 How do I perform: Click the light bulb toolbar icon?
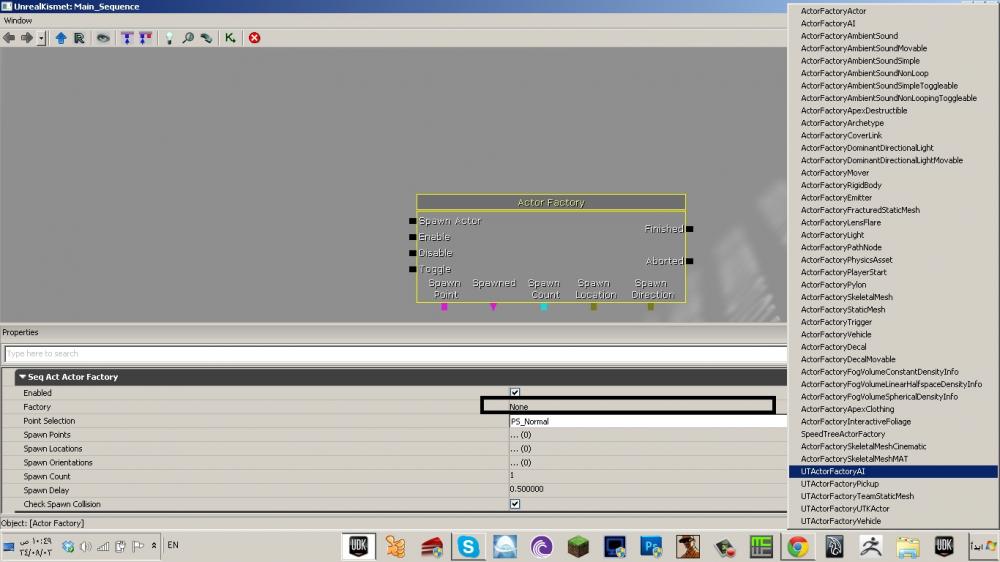[169, 38]
